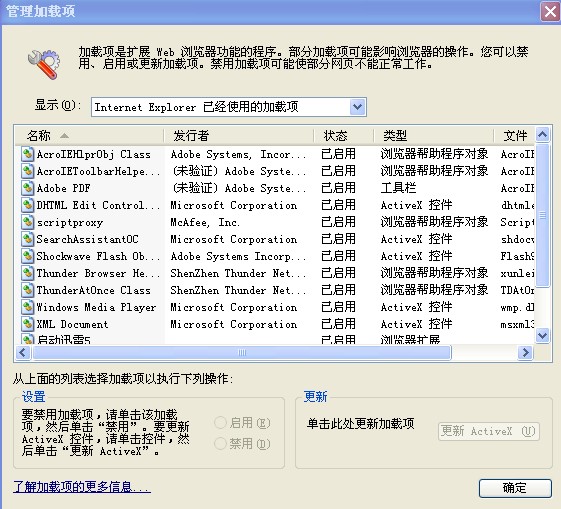Click the 启动迅雷5 add-on icon
The image size is (561, 509).
click(27, 339)
